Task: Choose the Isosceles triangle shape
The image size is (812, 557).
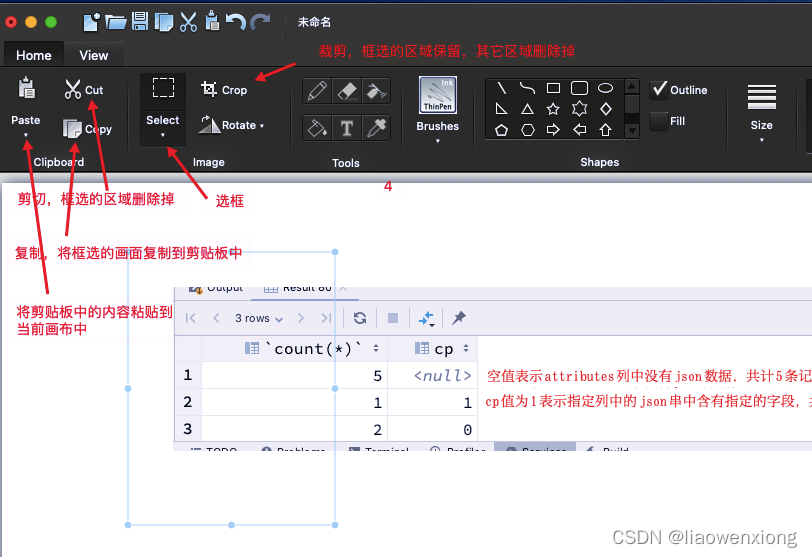Action: tap(527, 109)
